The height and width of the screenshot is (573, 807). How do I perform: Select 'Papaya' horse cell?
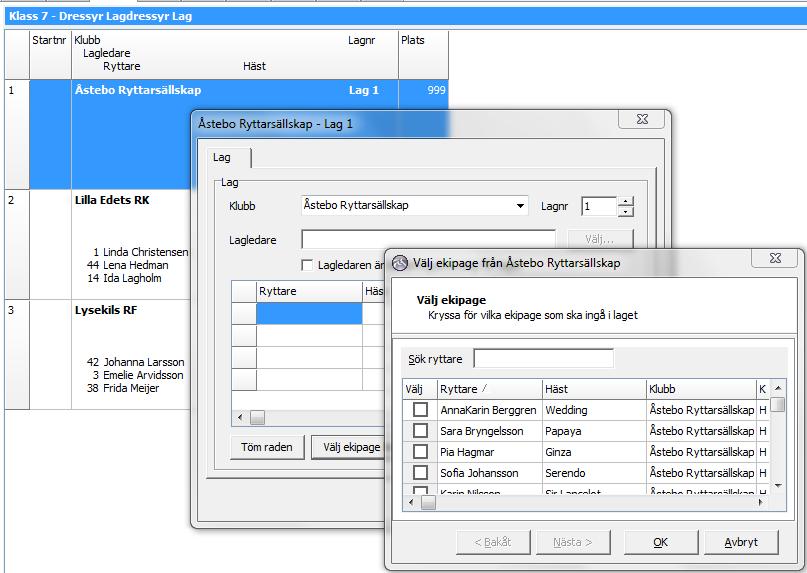(594, 431)
